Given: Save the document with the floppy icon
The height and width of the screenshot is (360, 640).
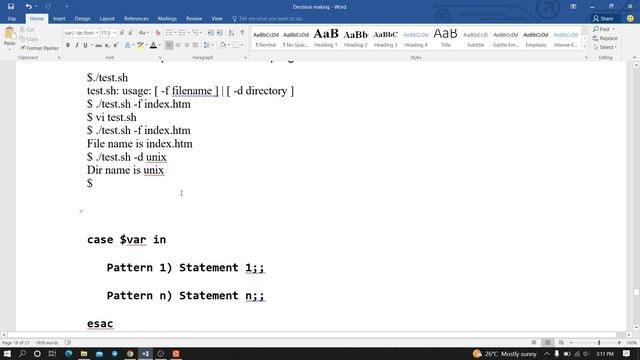Looking at the screenshot, I should pyautogui.click(x=11, y=7).
